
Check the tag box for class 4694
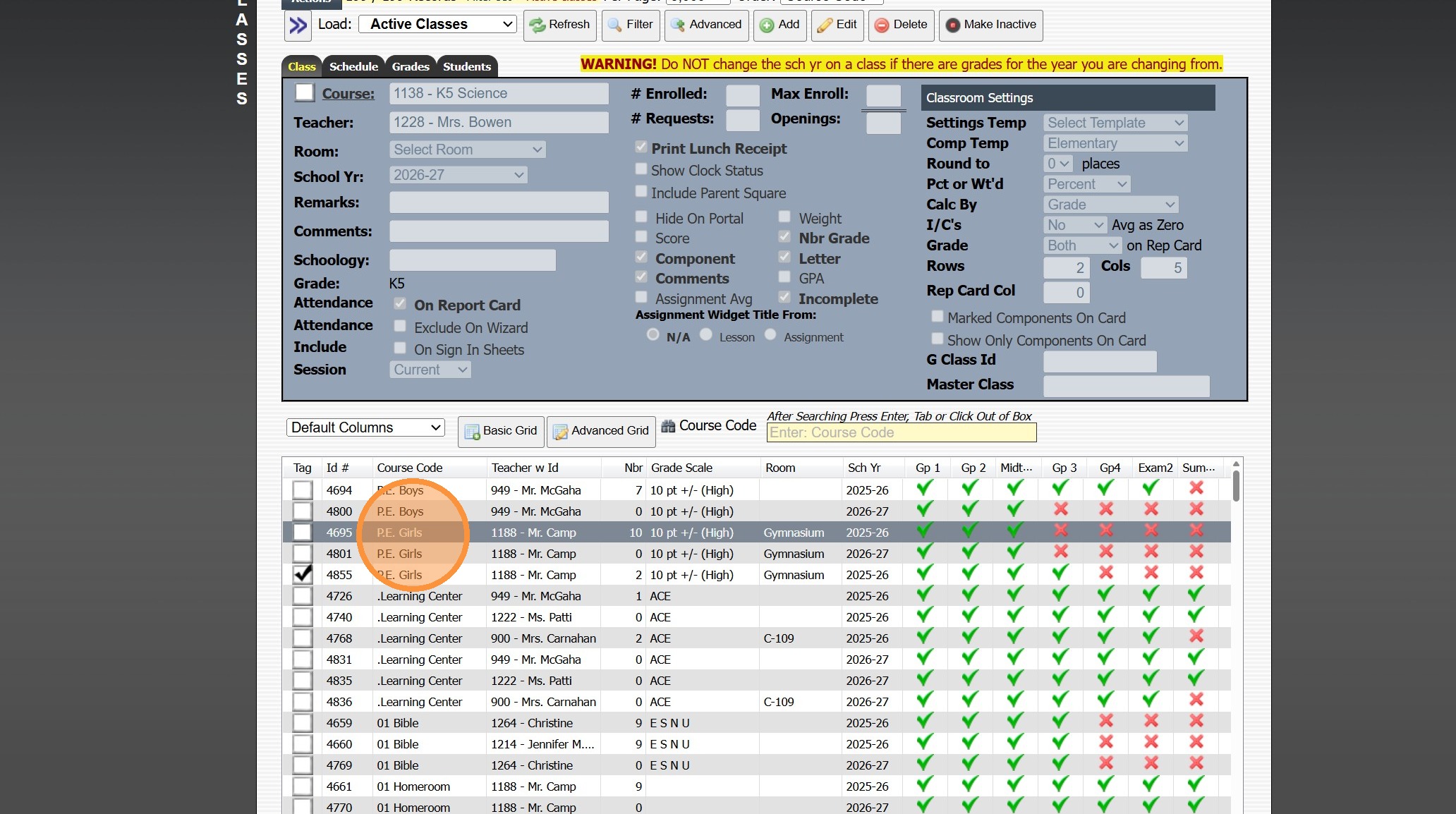(x=303, y=490)
